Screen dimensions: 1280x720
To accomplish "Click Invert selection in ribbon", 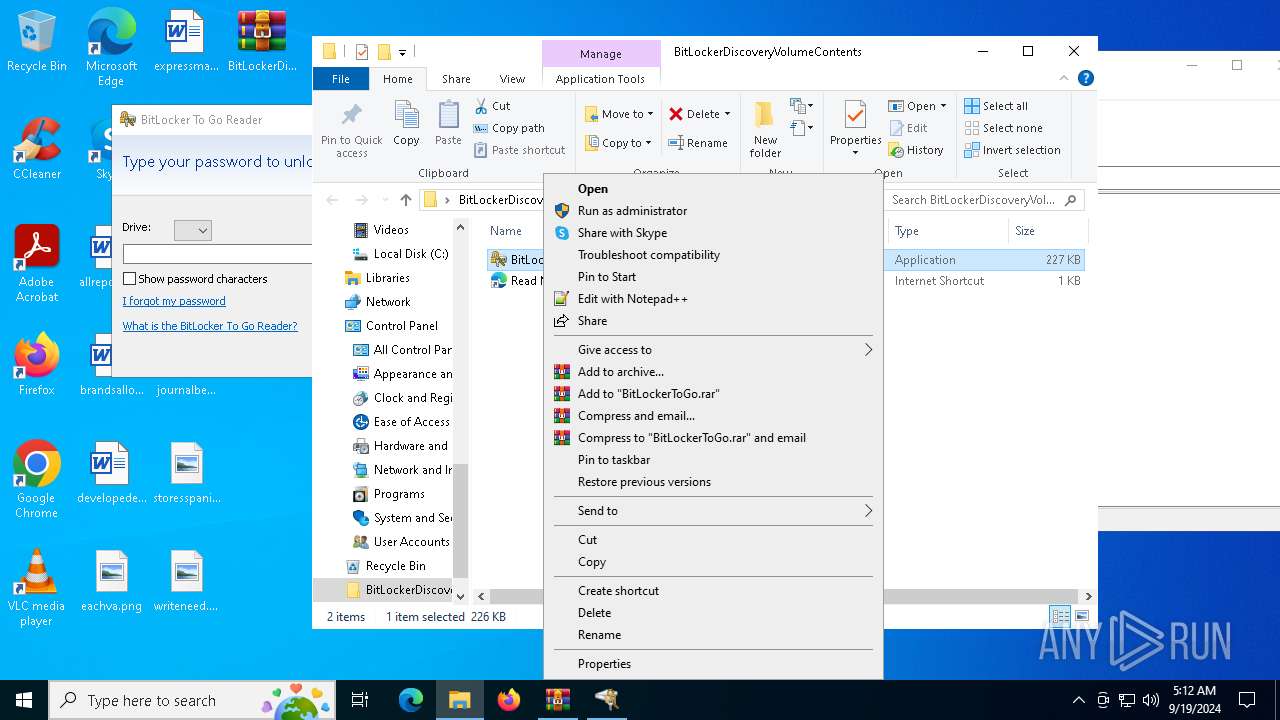I will pyautogui.click(x=1012, y=150).
